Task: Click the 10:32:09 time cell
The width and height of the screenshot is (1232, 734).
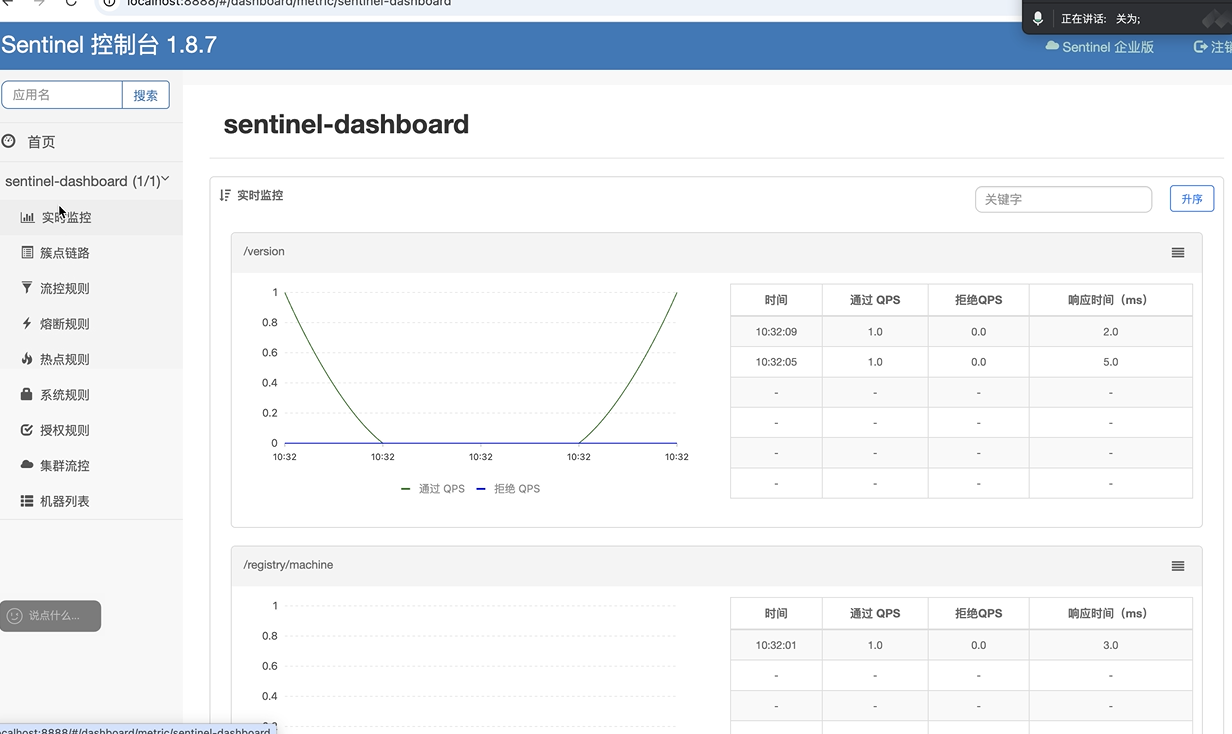Action: tap(776, 332)
